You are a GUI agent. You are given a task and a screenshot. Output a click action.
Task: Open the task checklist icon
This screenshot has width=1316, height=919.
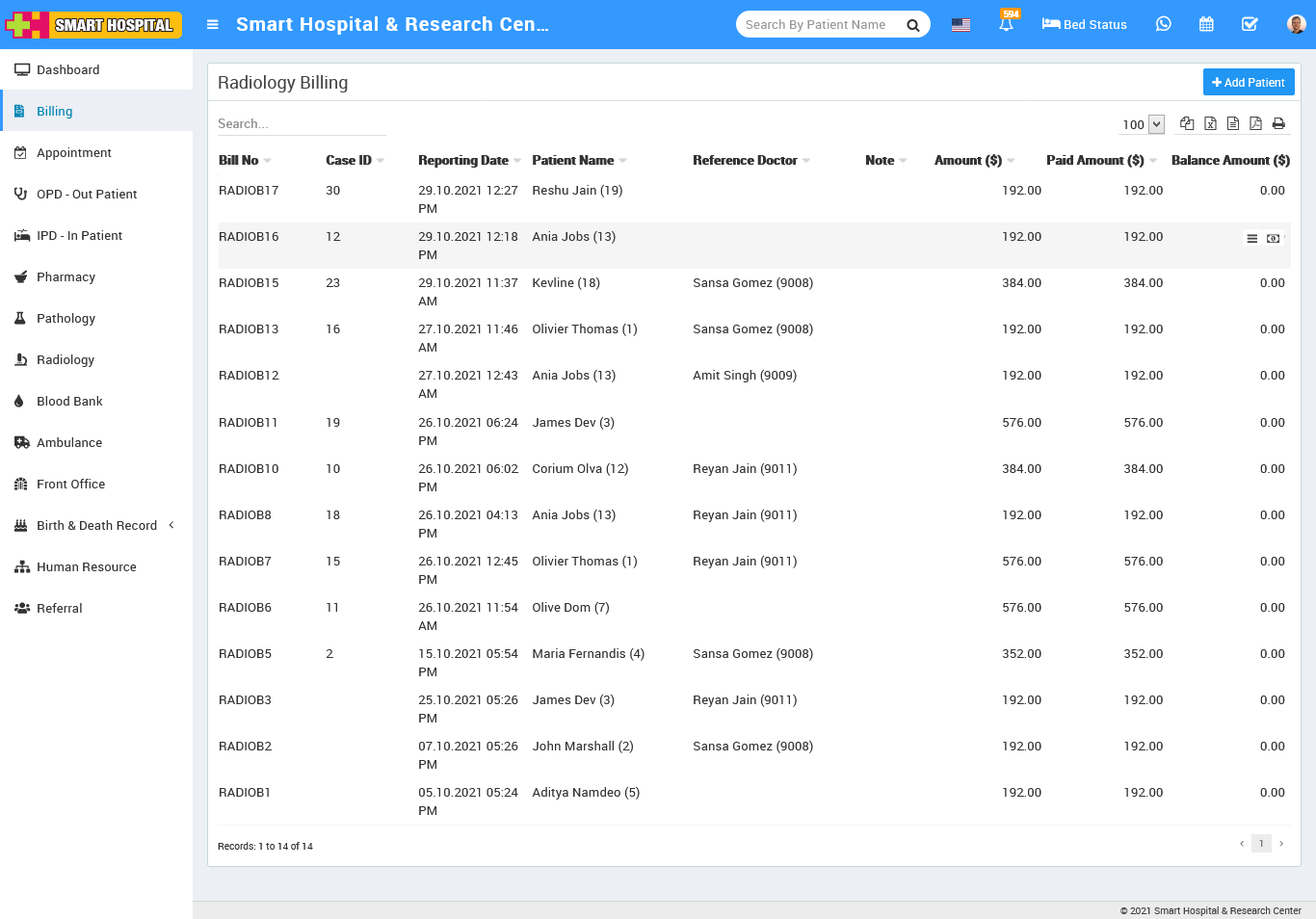pos(1250,24)
